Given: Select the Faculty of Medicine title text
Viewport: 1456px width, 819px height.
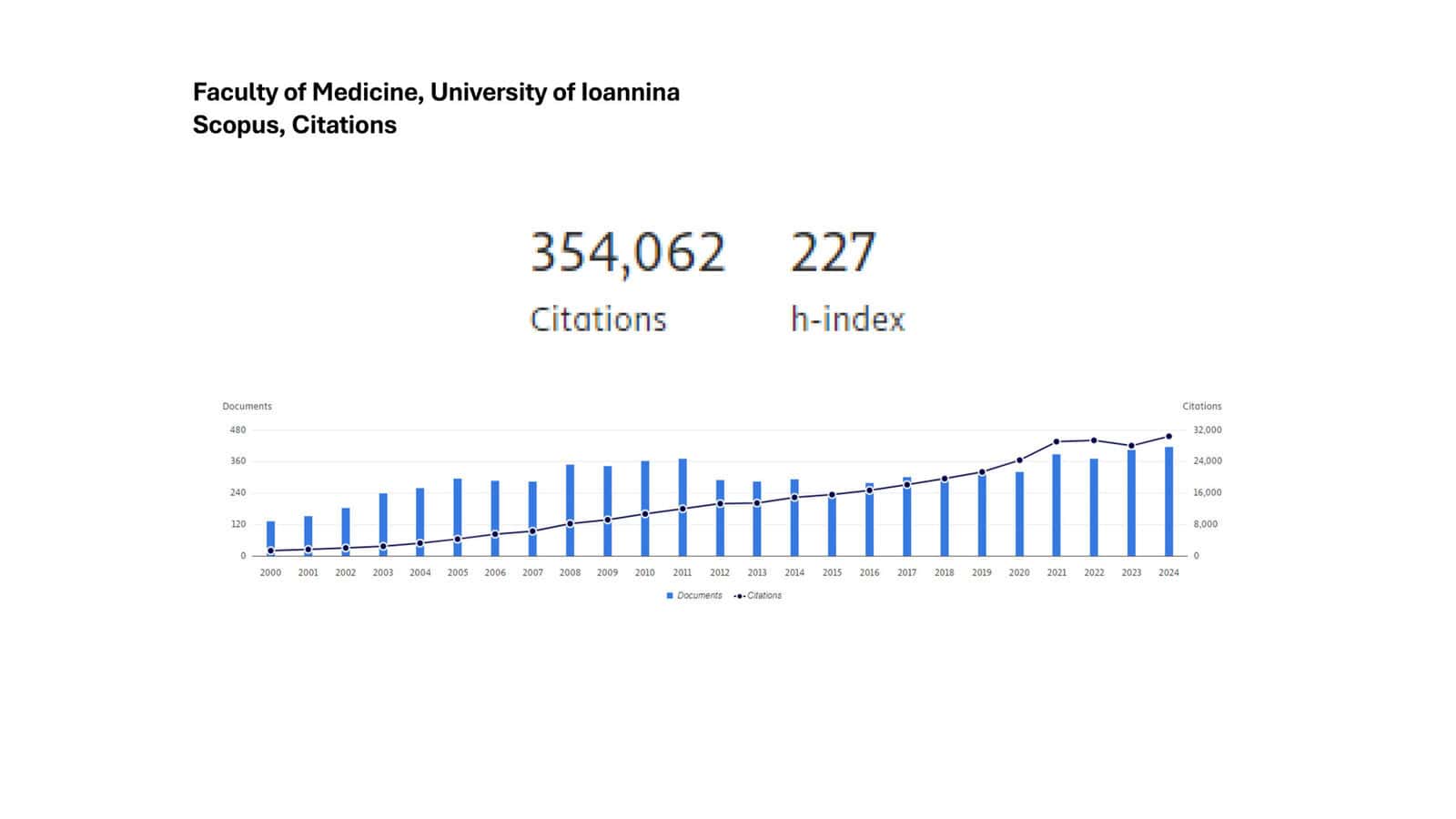Looking at the screenshot, I should click(436, 93).
